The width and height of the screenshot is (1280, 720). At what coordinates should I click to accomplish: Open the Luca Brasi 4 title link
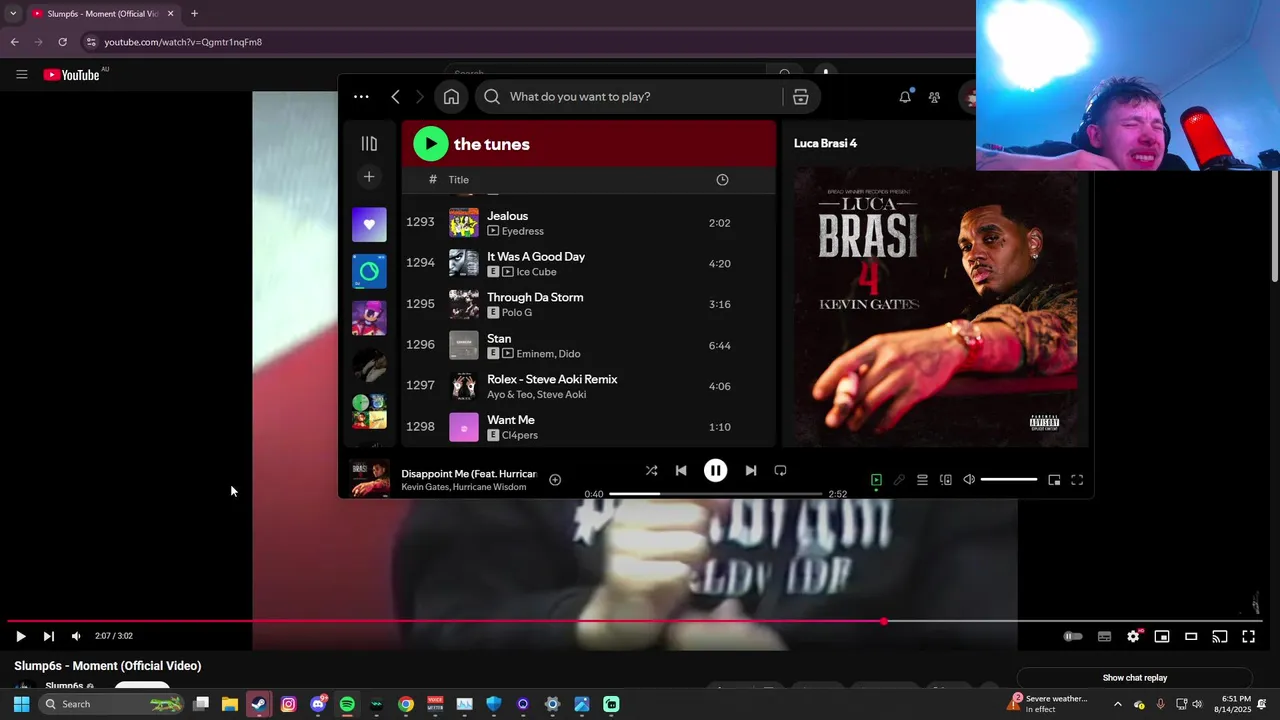825,144
